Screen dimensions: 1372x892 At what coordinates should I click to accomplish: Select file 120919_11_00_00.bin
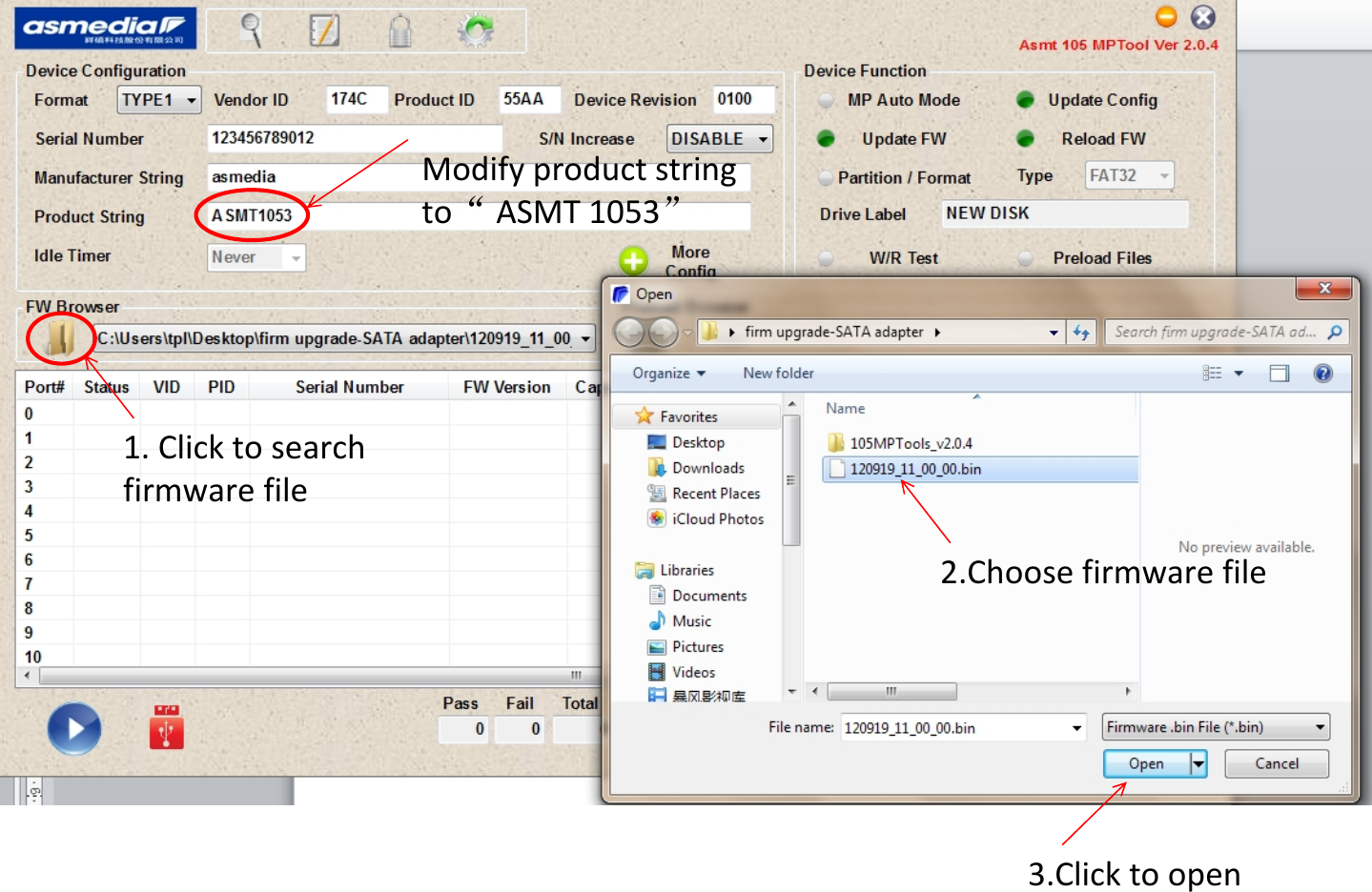980,469
